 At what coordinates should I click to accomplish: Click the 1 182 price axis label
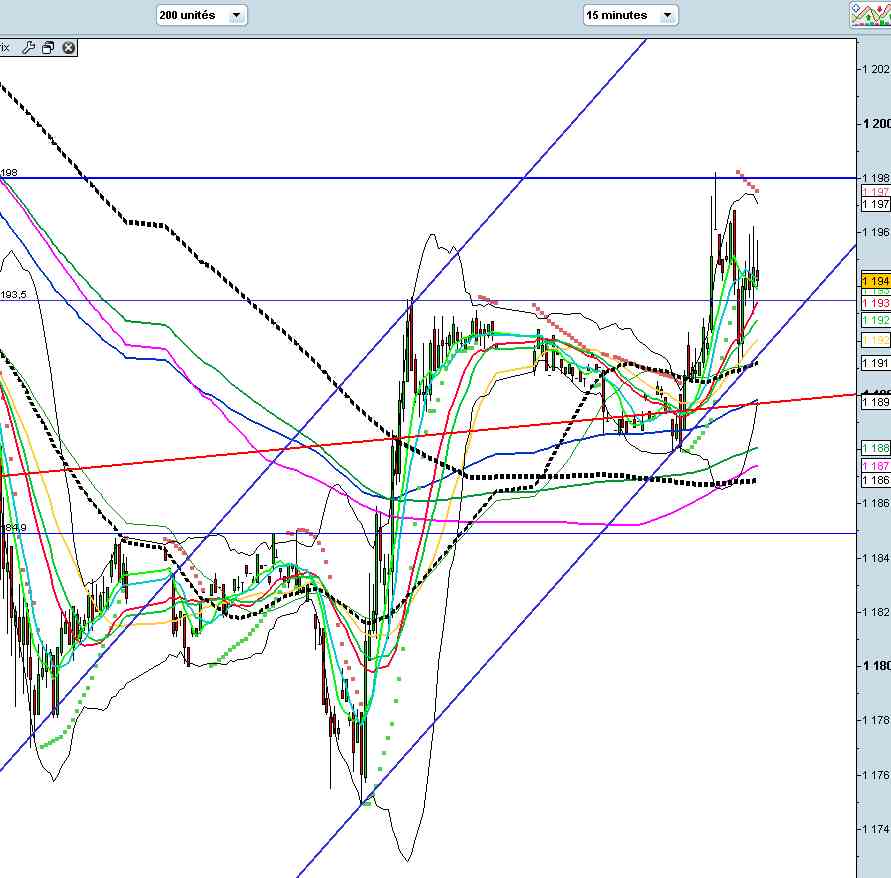876,612
